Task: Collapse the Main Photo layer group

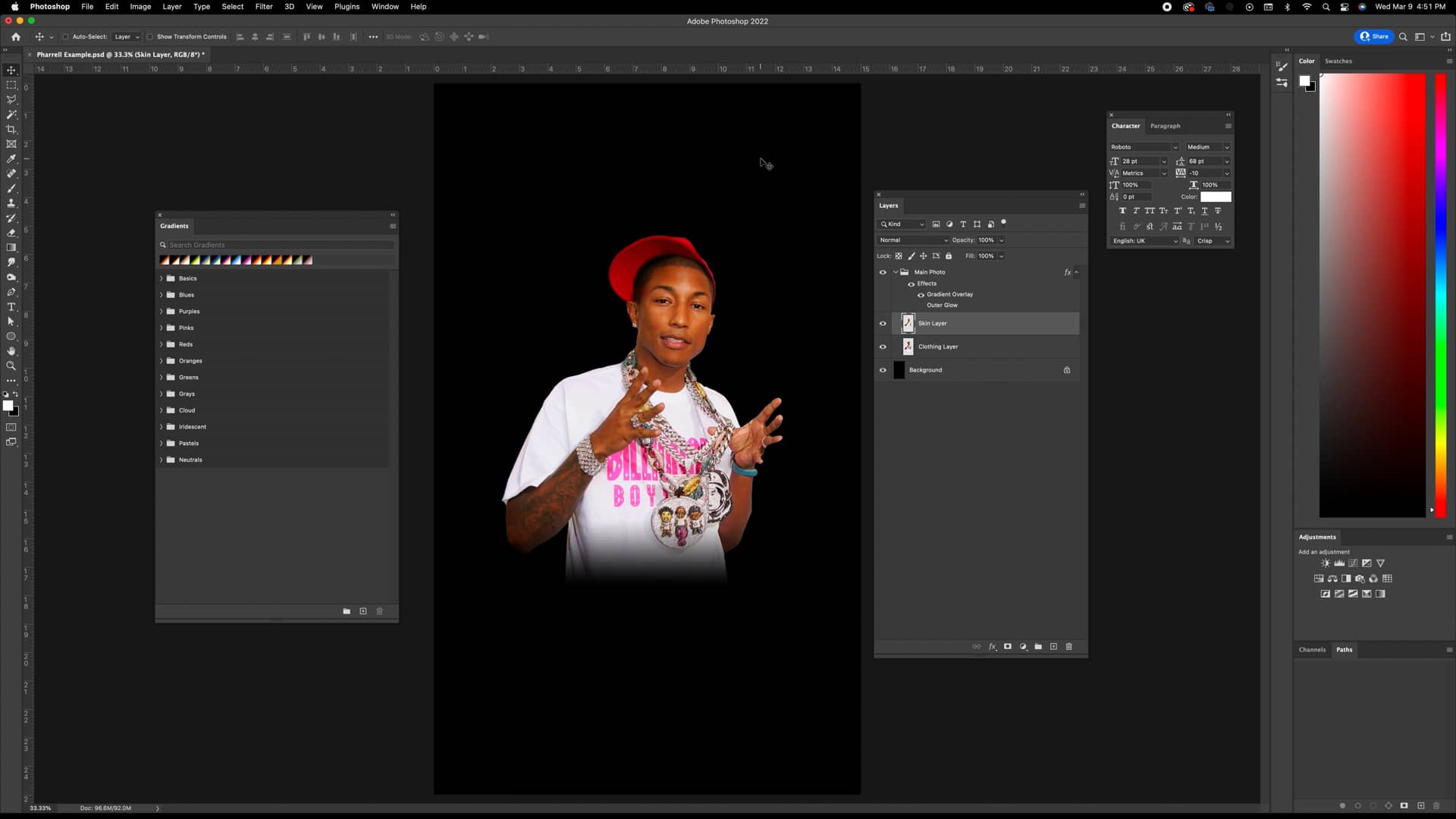Action: click(x=895, y=271)
